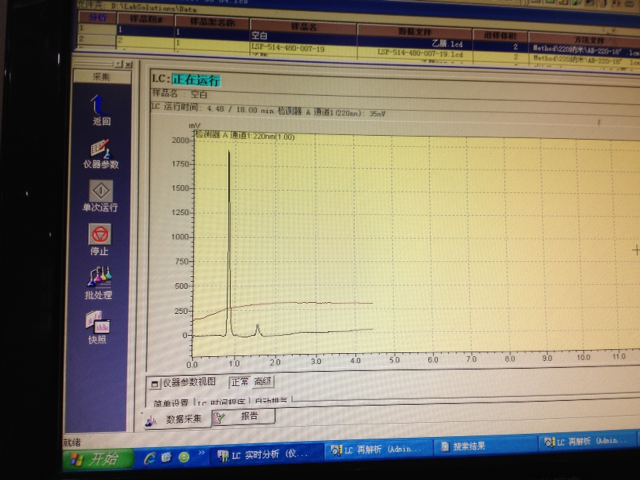Select the 高级 advanced mode button
This screenshot has width=640, height=480.
pos(262,382)
